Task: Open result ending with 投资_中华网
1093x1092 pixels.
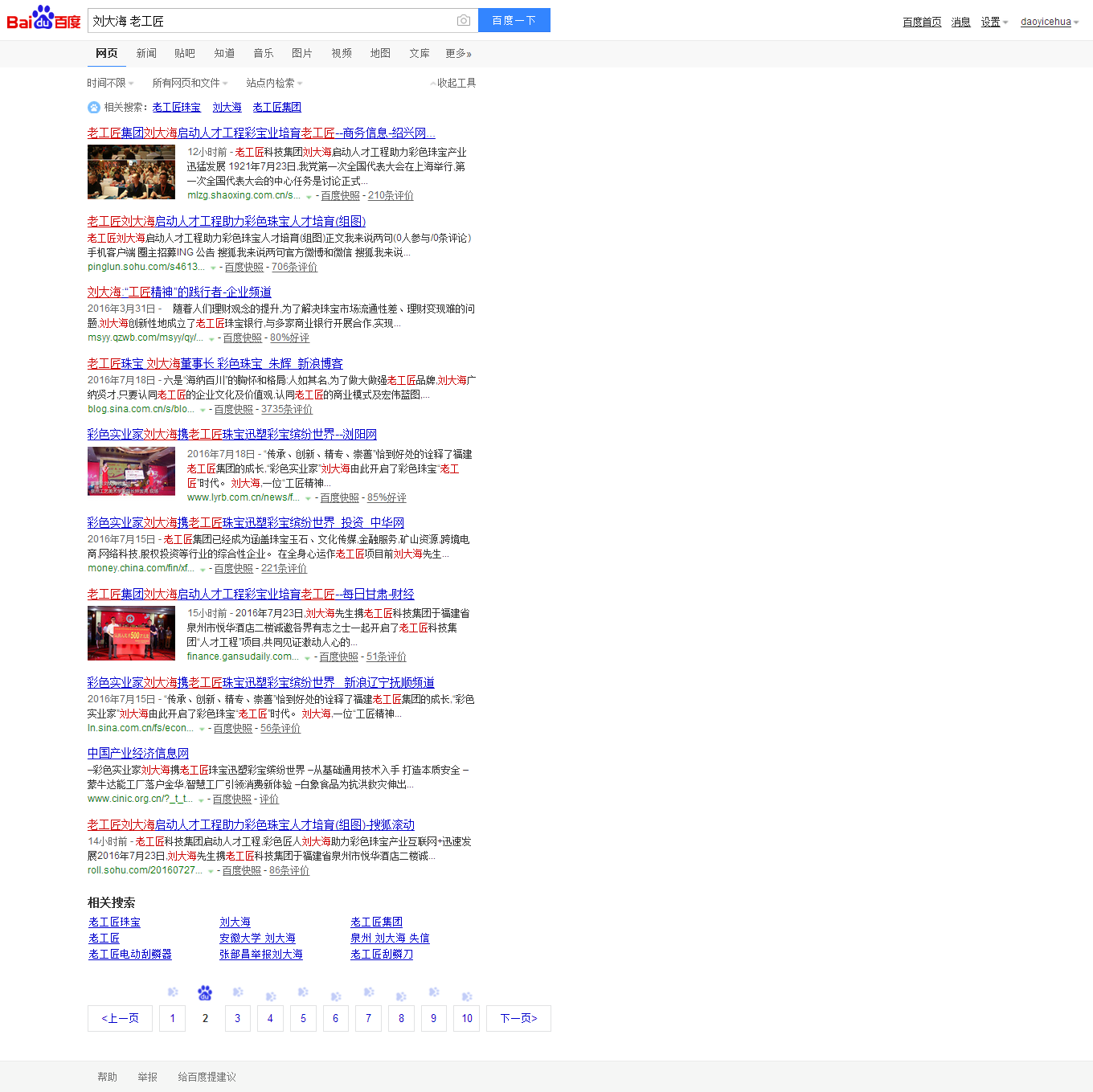Action: [x=246, y=523]
